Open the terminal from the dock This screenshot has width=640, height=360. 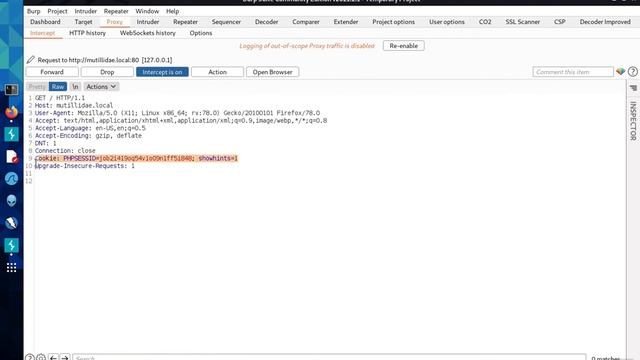(11, 90)
